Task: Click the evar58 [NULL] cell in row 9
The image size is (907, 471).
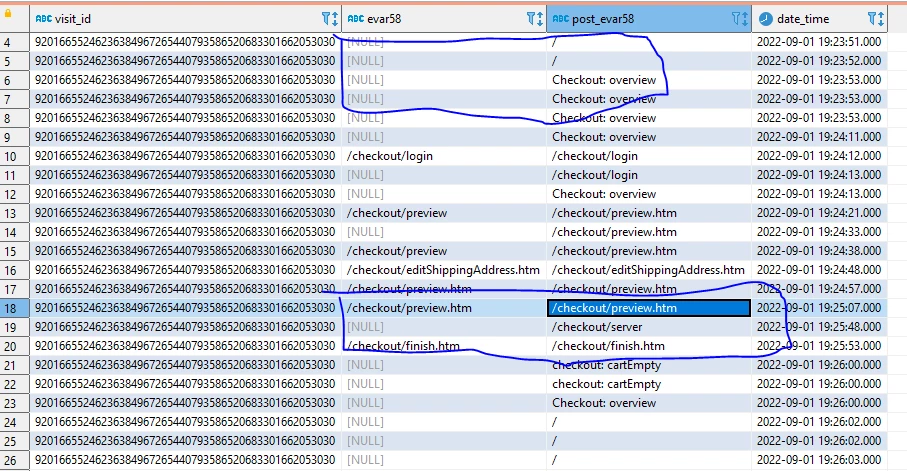Action: coord(444,137)
